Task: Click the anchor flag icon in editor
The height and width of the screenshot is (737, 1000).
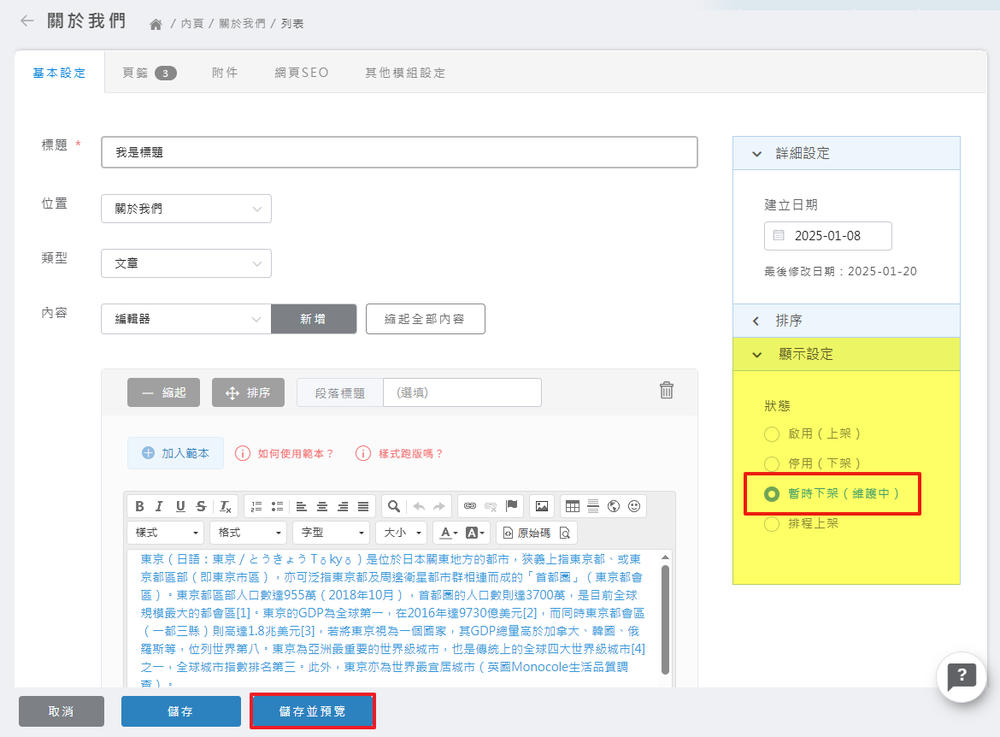Action: tap(512, 506)
